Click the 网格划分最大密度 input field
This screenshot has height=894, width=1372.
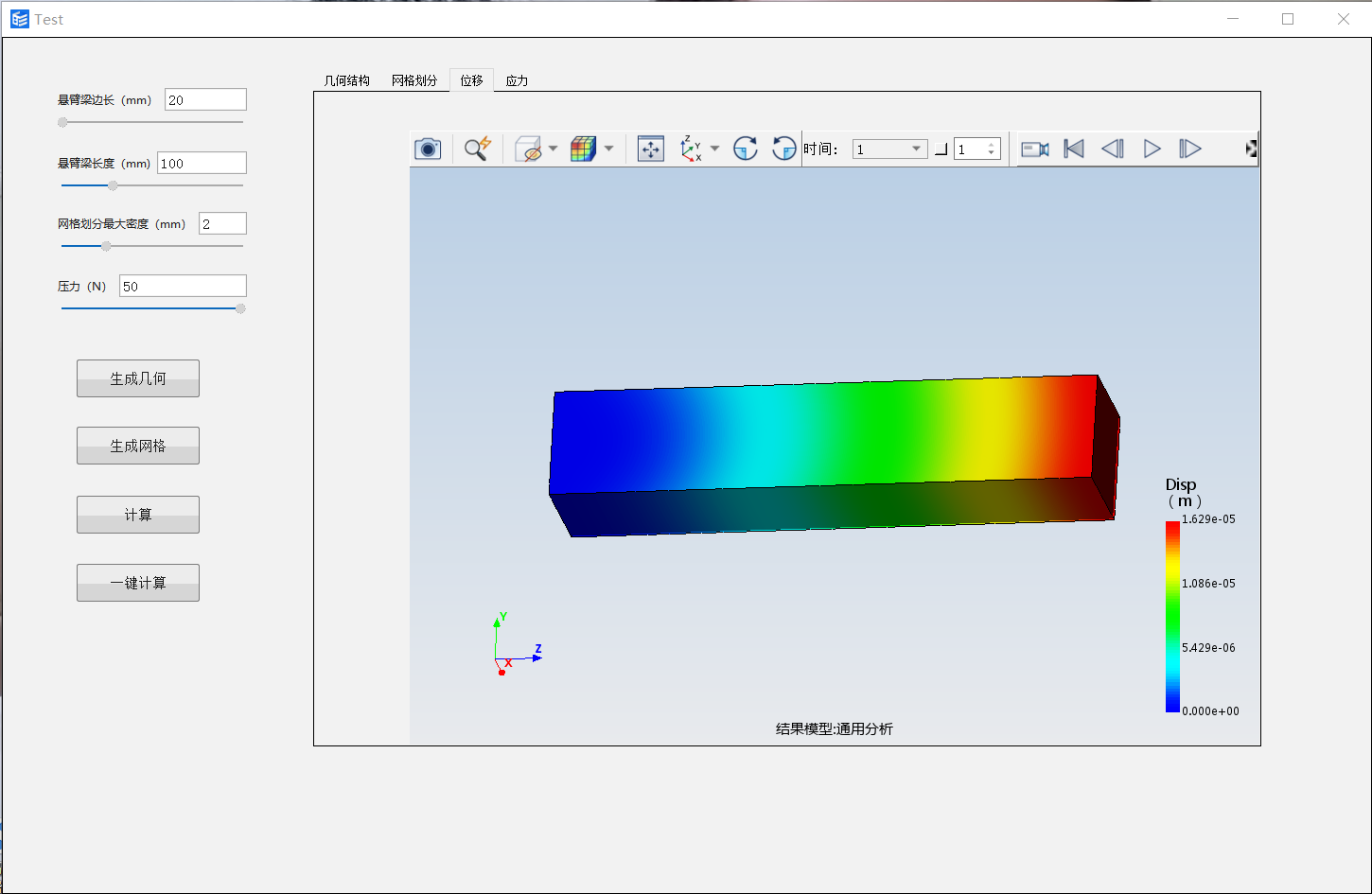click(222, 223)
